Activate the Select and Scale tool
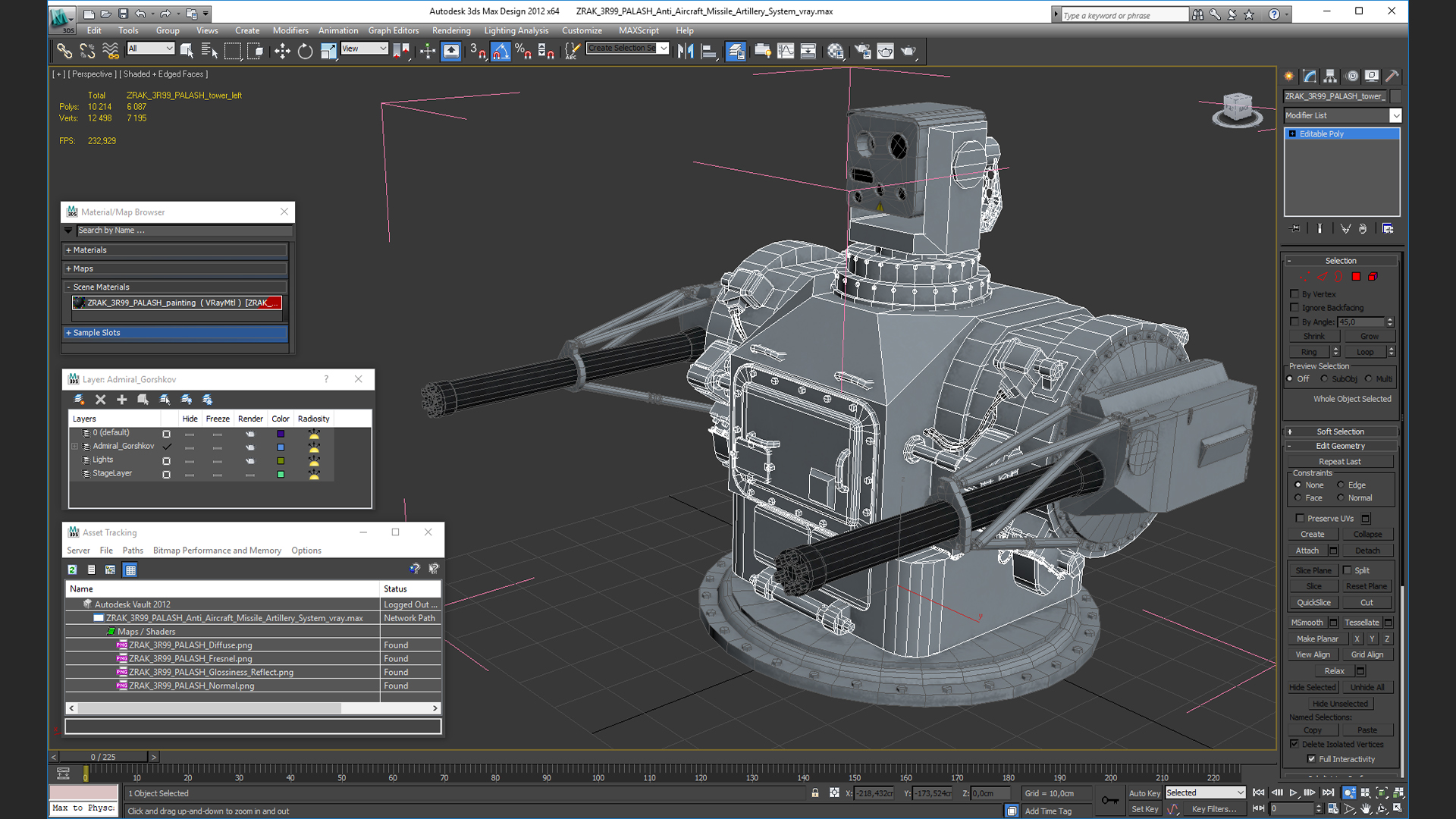The image size is (1456, 819). pyautogui.click(x=328, y=51)
